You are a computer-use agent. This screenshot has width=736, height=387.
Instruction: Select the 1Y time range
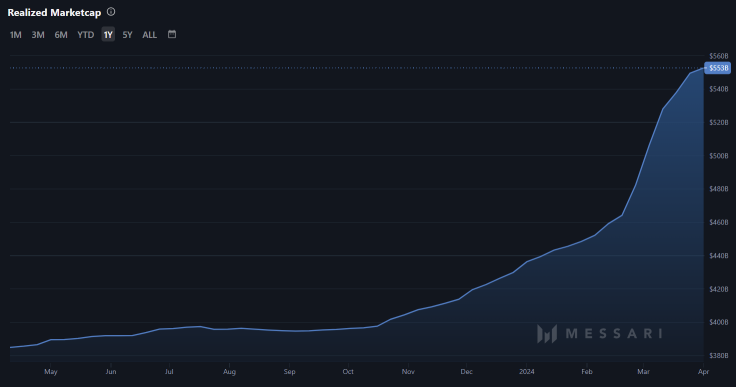click(108, 35)
